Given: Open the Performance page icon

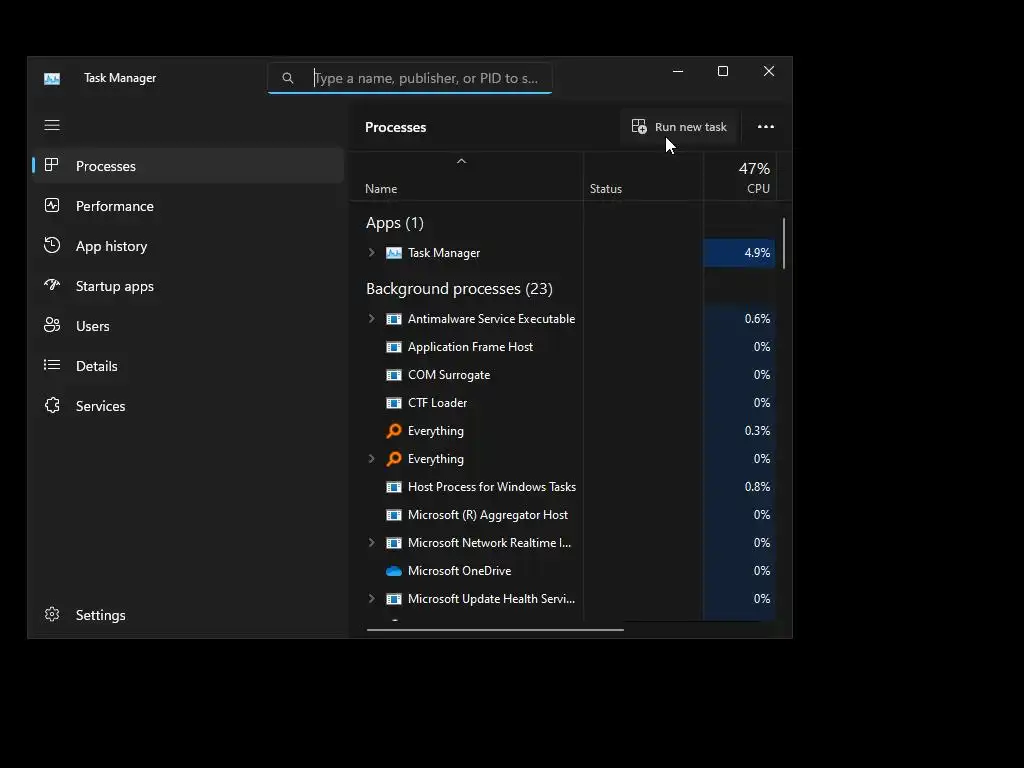Looking at the screenshot, I should [52, 206].
